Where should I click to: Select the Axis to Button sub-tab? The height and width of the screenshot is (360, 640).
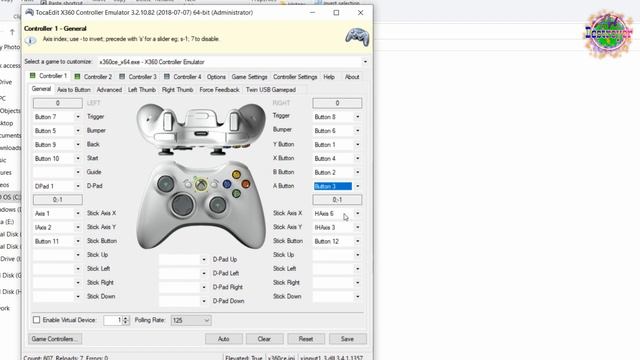point(74,90)
